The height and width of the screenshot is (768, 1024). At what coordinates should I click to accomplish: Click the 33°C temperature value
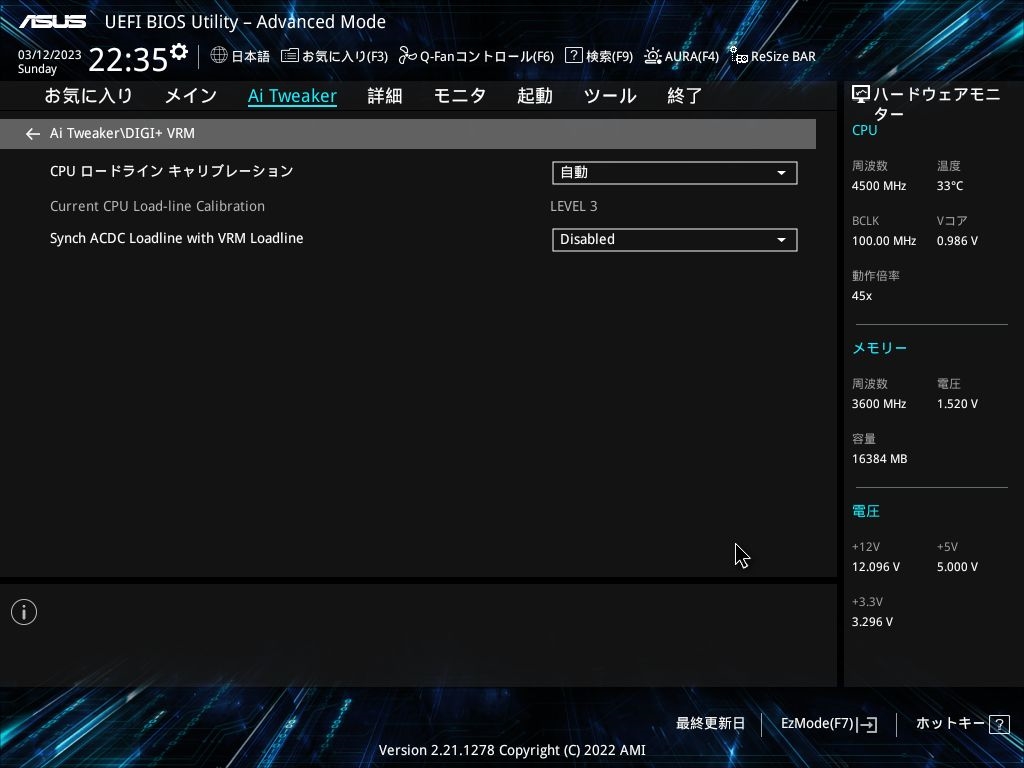coord(950,186)
